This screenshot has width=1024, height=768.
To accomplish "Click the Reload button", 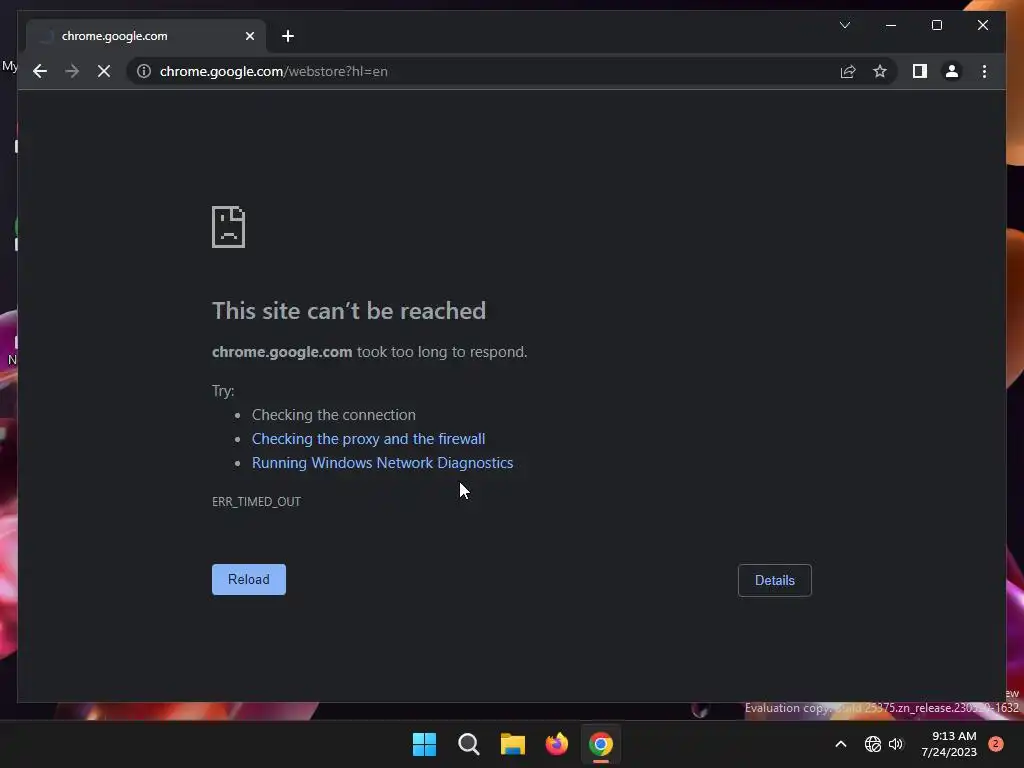I will click(249, 579).
